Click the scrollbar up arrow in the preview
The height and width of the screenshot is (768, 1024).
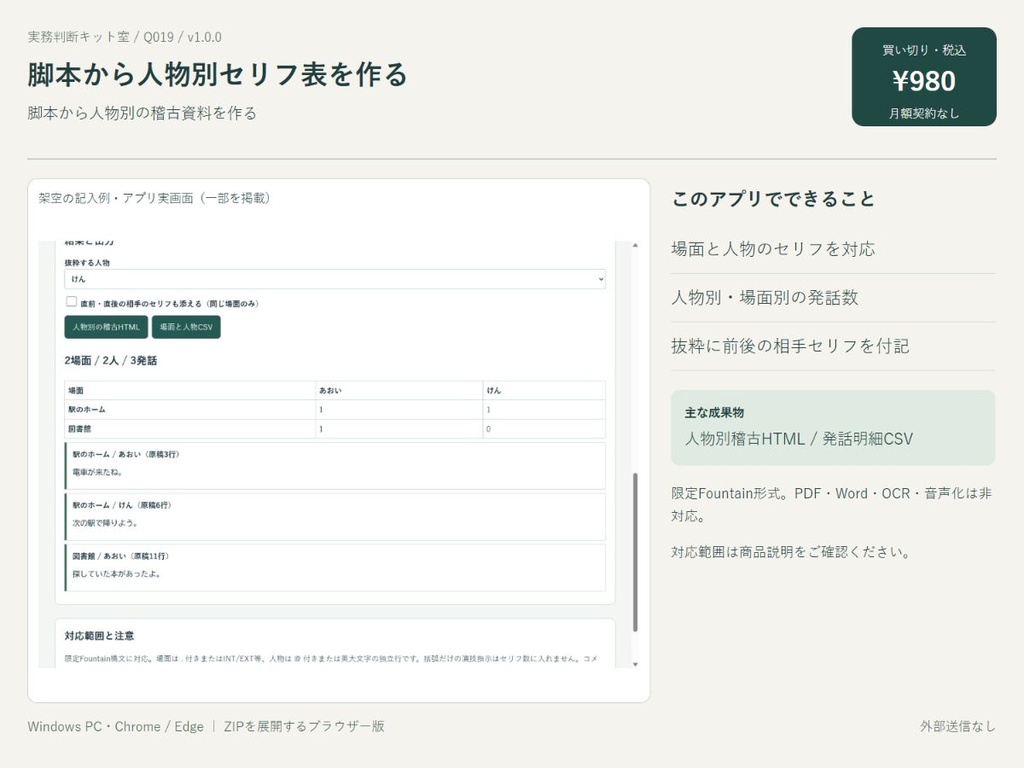635,246
